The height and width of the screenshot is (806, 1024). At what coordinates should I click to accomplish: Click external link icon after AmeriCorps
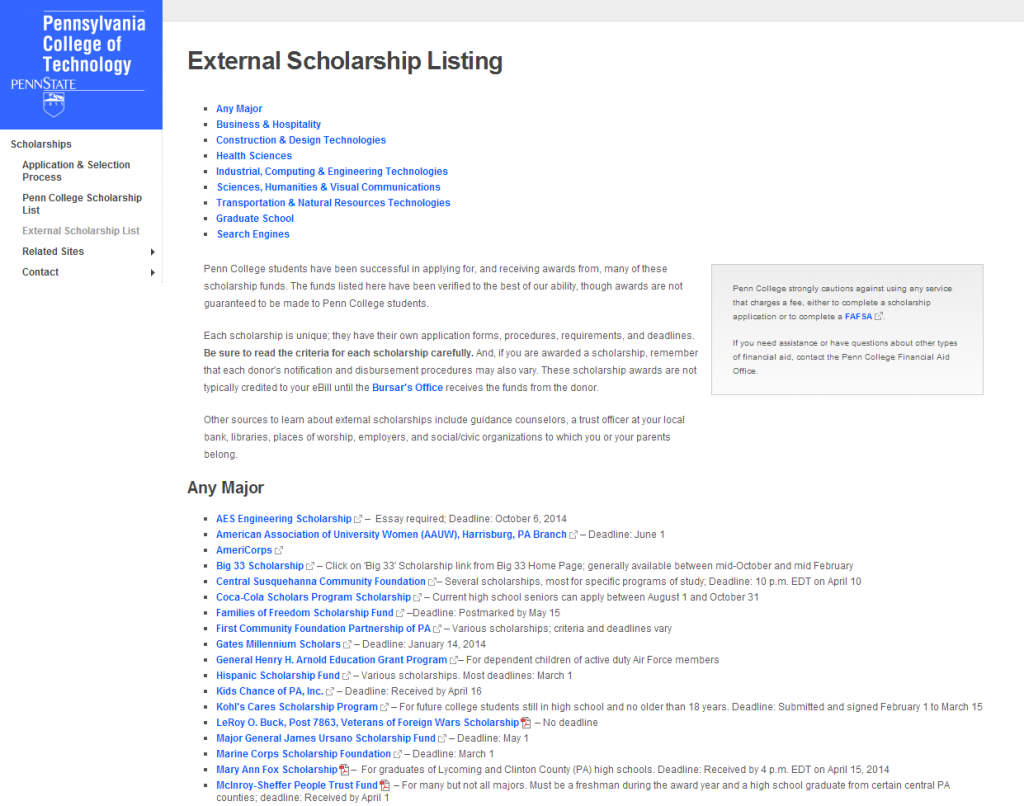(x=279, y=551)
